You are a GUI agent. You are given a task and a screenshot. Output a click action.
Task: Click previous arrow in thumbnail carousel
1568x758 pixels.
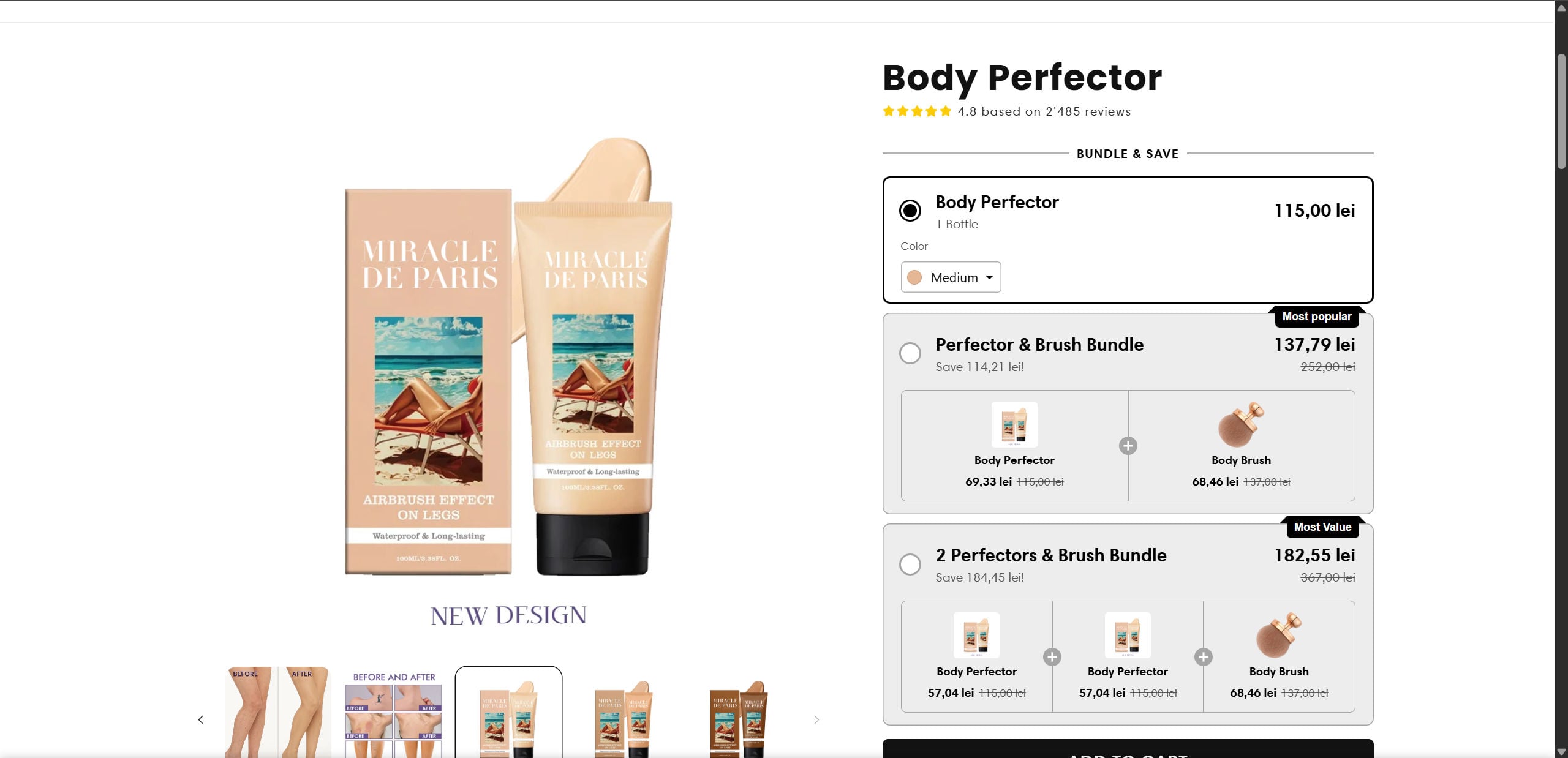click(201, 719)
